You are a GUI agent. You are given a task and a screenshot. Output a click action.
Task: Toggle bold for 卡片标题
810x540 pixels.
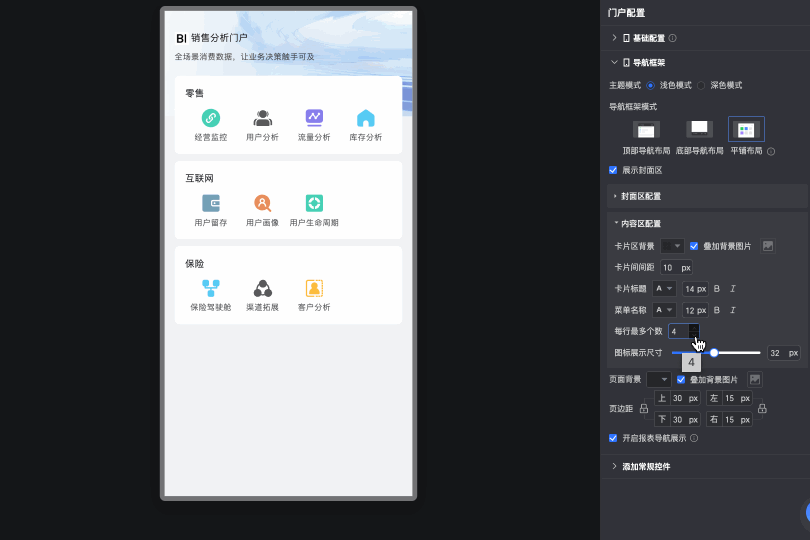pos(716,289)
